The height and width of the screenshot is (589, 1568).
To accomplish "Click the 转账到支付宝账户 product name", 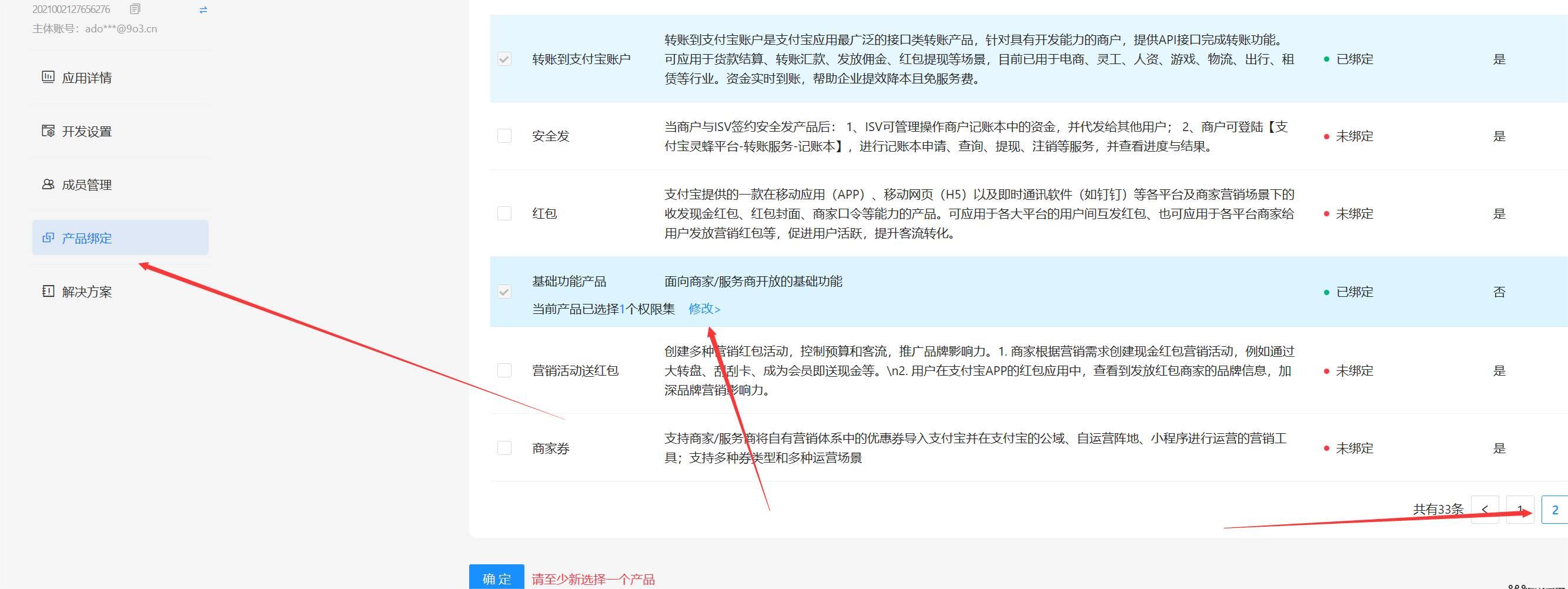I will click(581, 59).
